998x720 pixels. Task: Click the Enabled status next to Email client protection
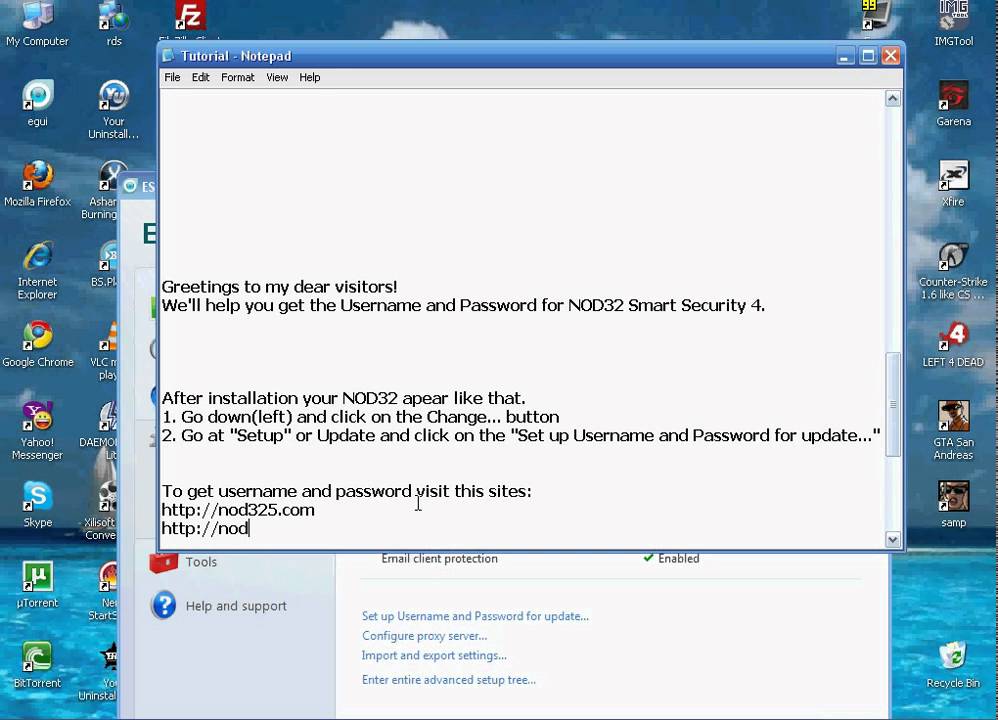tap(671, 558)
